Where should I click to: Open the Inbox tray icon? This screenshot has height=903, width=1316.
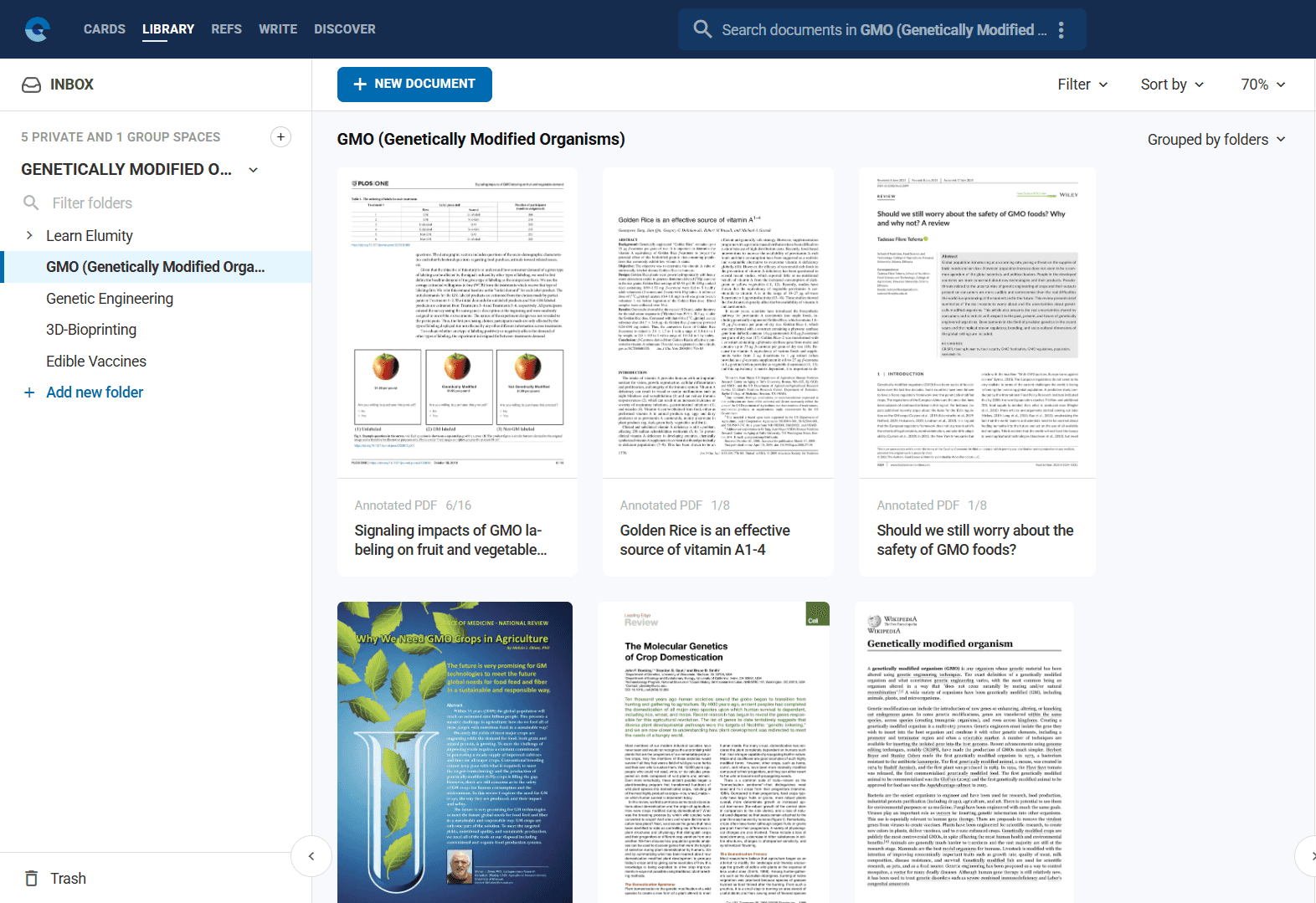[31, 85]
